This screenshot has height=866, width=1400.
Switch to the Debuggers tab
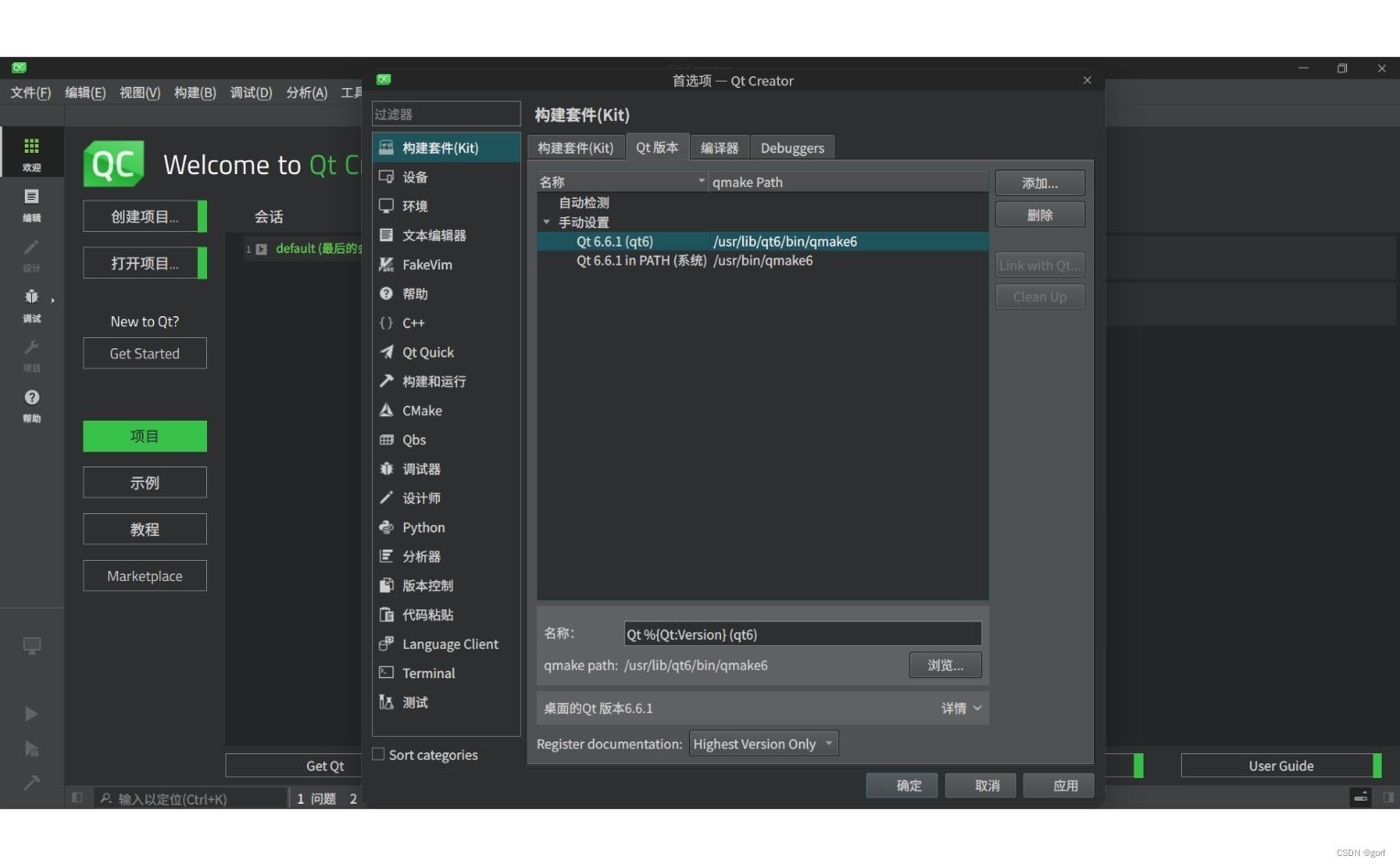(793, 148)
